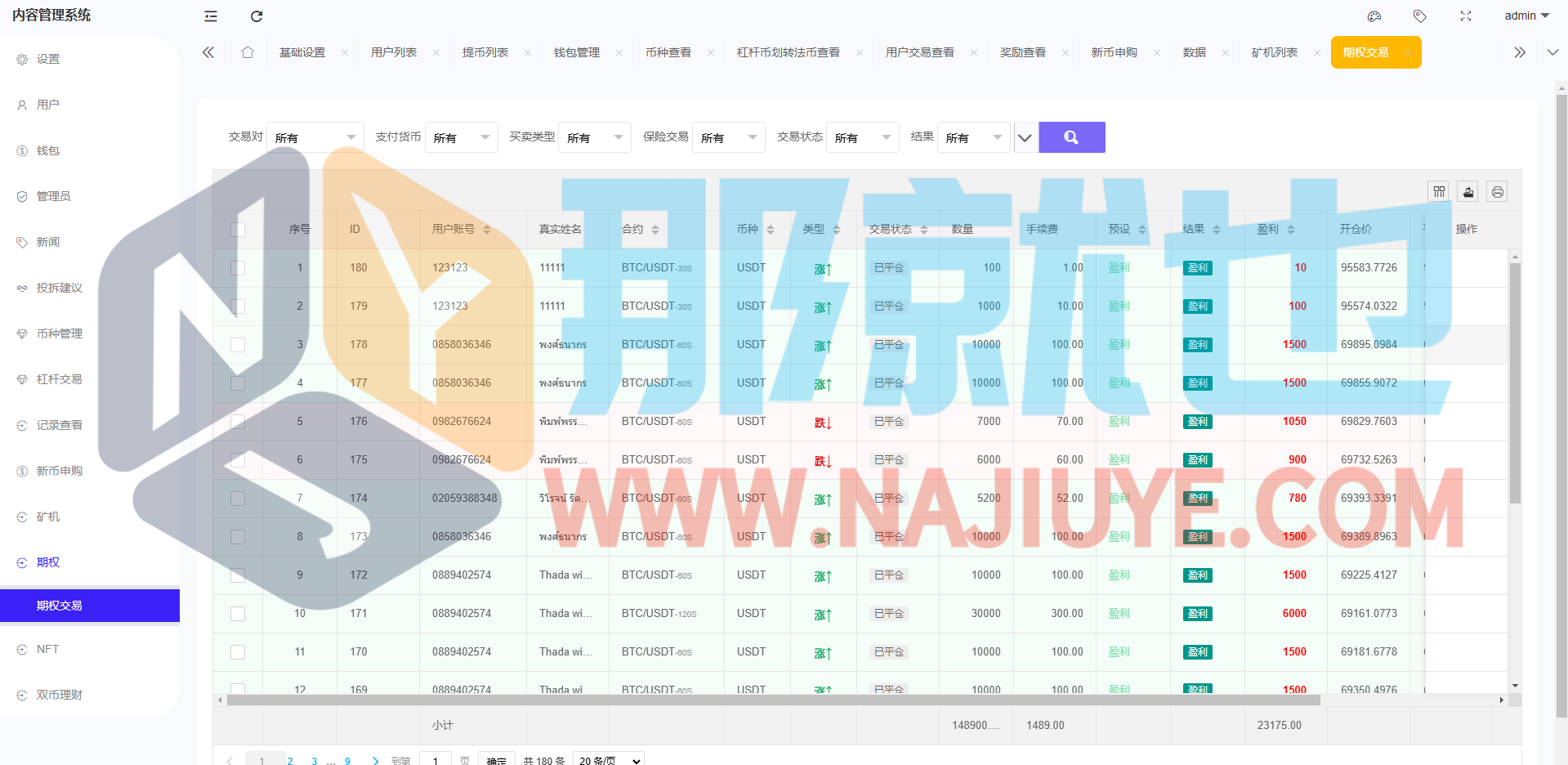Go to page 2 of results
The height and width of the screenshot is (765, 1568).
click(x=290, y=760)
